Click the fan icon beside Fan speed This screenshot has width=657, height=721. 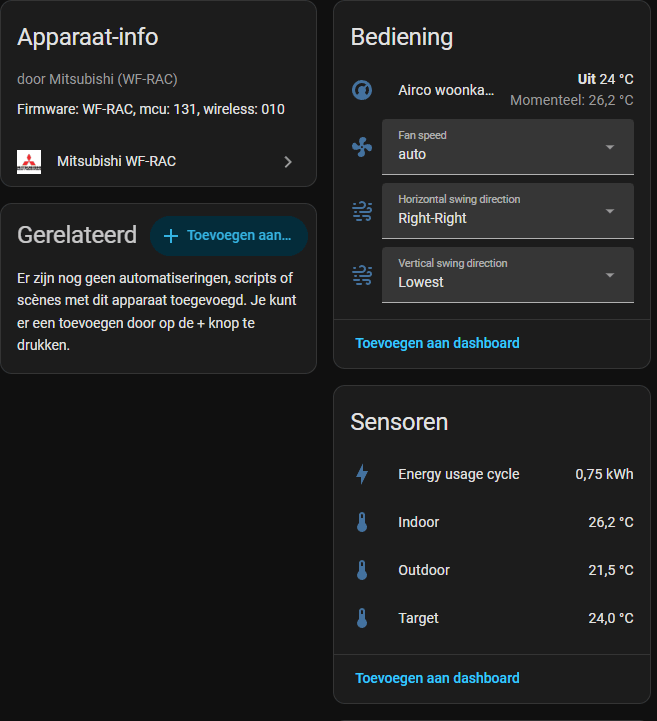[362, 147]
